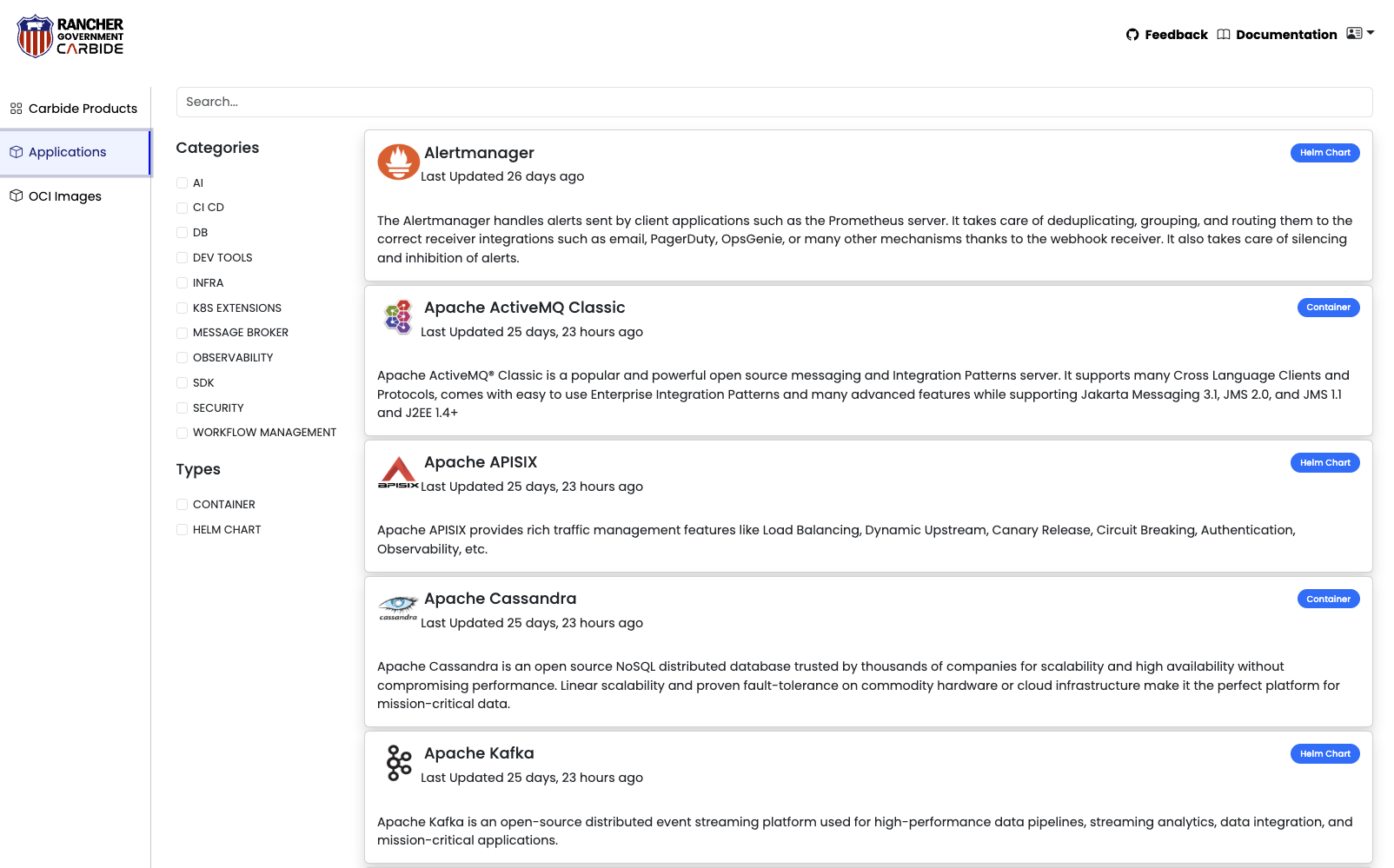Click the book icon beside Documentation
The height and width of the screenshot is (868, 1394).
coord(1224,35)
